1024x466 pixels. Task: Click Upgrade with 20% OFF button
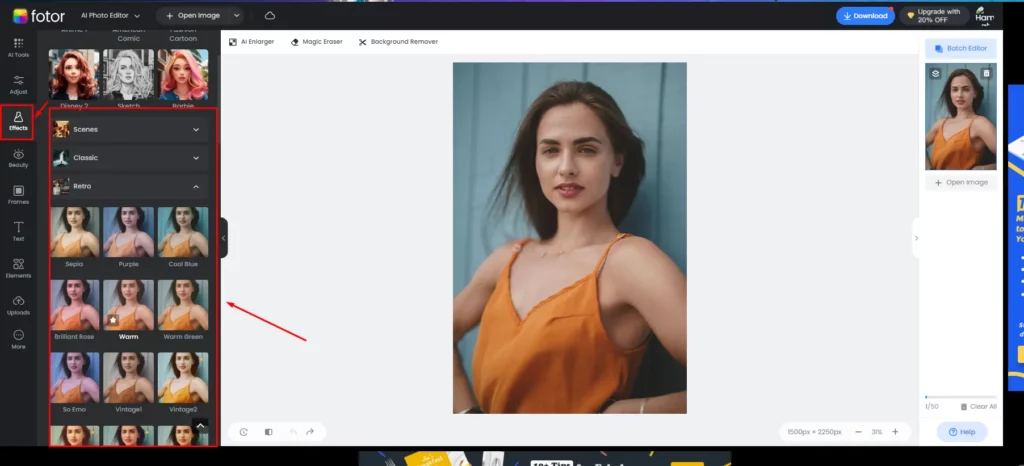pyautogui.click(x=934, y=16)
